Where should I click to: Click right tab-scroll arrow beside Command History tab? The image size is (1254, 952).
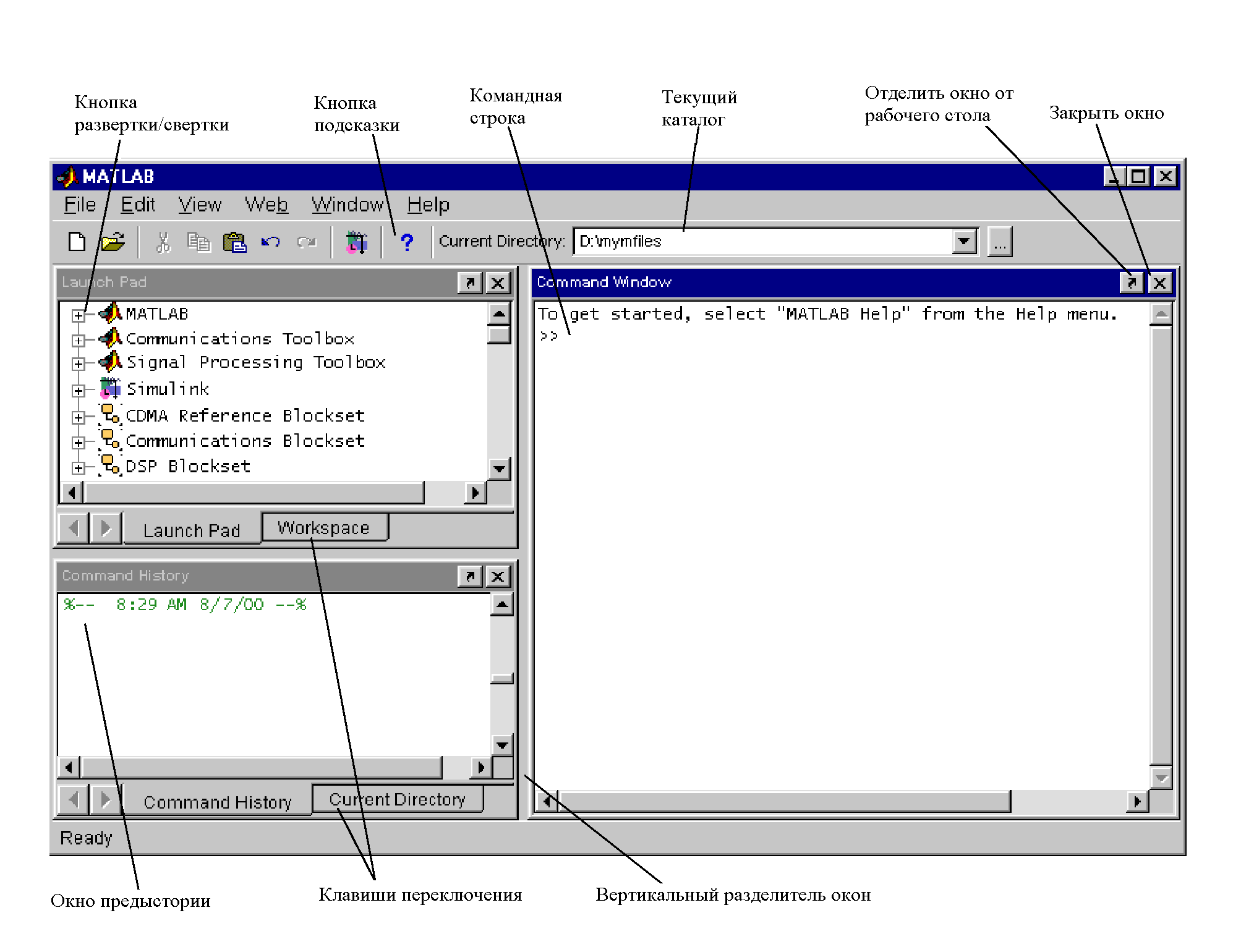(x=106, y=800)
